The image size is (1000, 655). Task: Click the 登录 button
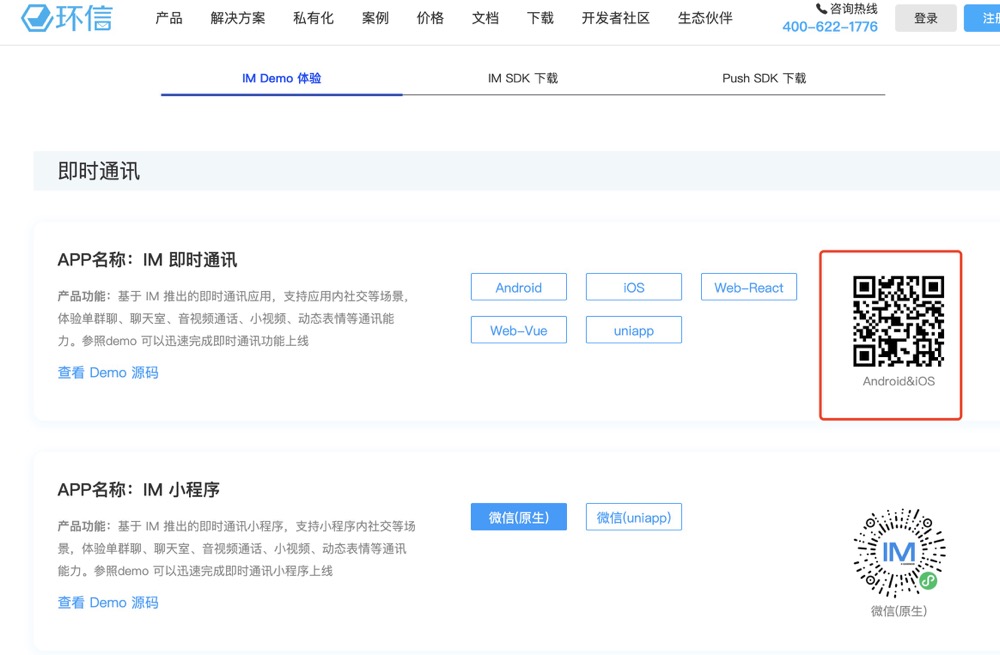pos(925,18)
